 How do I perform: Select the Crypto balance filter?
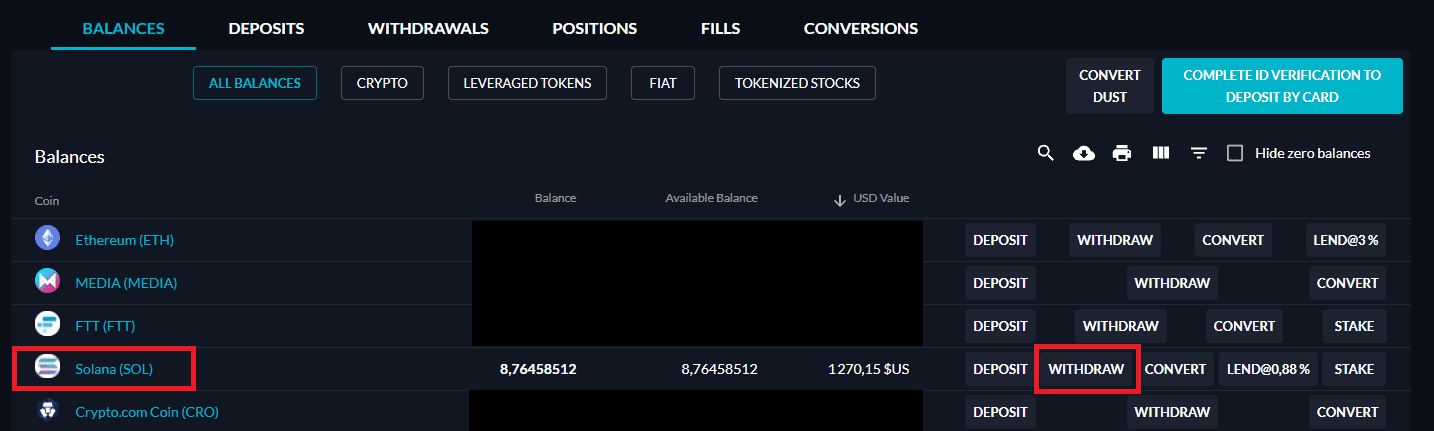(382, 83)
